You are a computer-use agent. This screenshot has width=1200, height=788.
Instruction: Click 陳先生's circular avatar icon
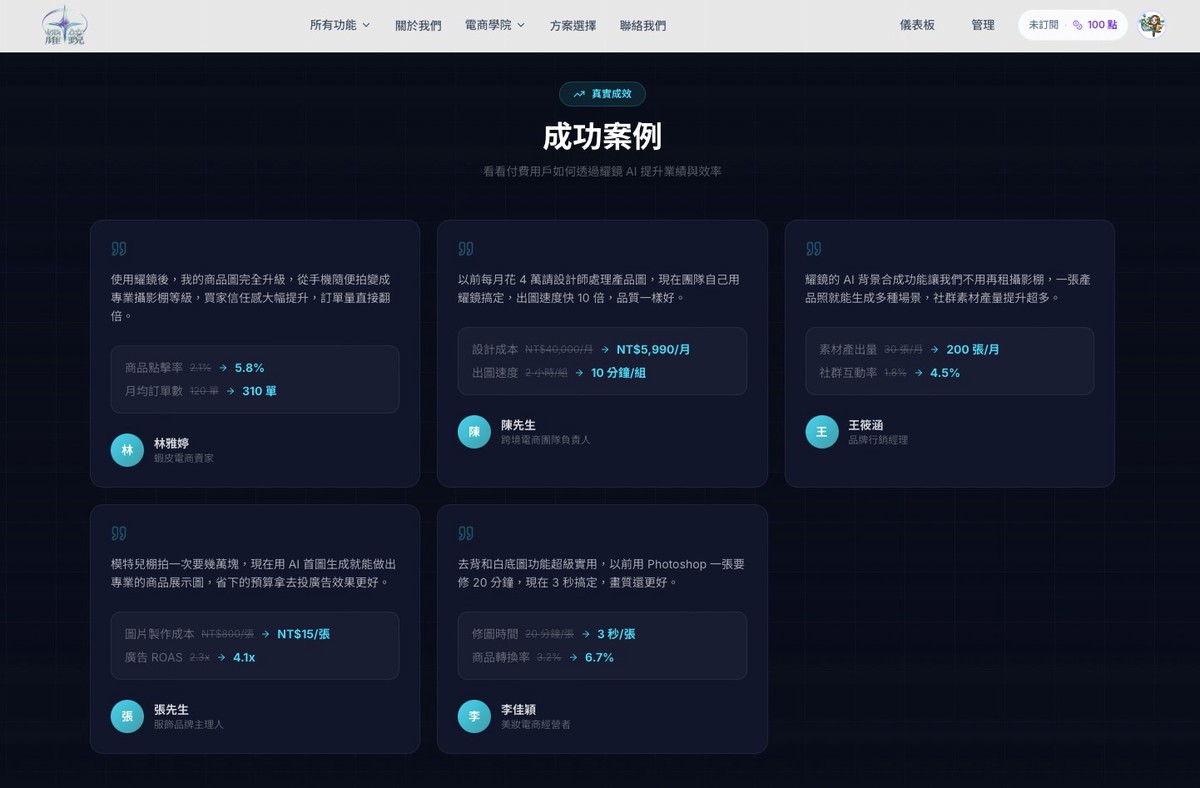pyautogui.click(x=474, y=431)
